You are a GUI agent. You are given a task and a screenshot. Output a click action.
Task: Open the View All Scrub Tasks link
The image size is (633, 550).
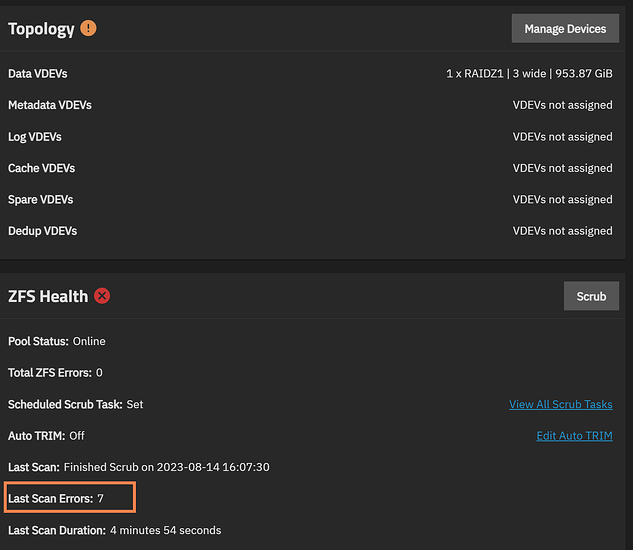click(x=560, y=404)
